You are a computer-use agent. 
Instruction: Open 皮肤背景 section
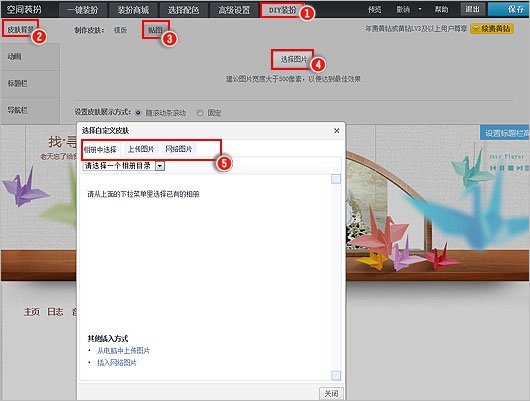(x=20, y=29)
